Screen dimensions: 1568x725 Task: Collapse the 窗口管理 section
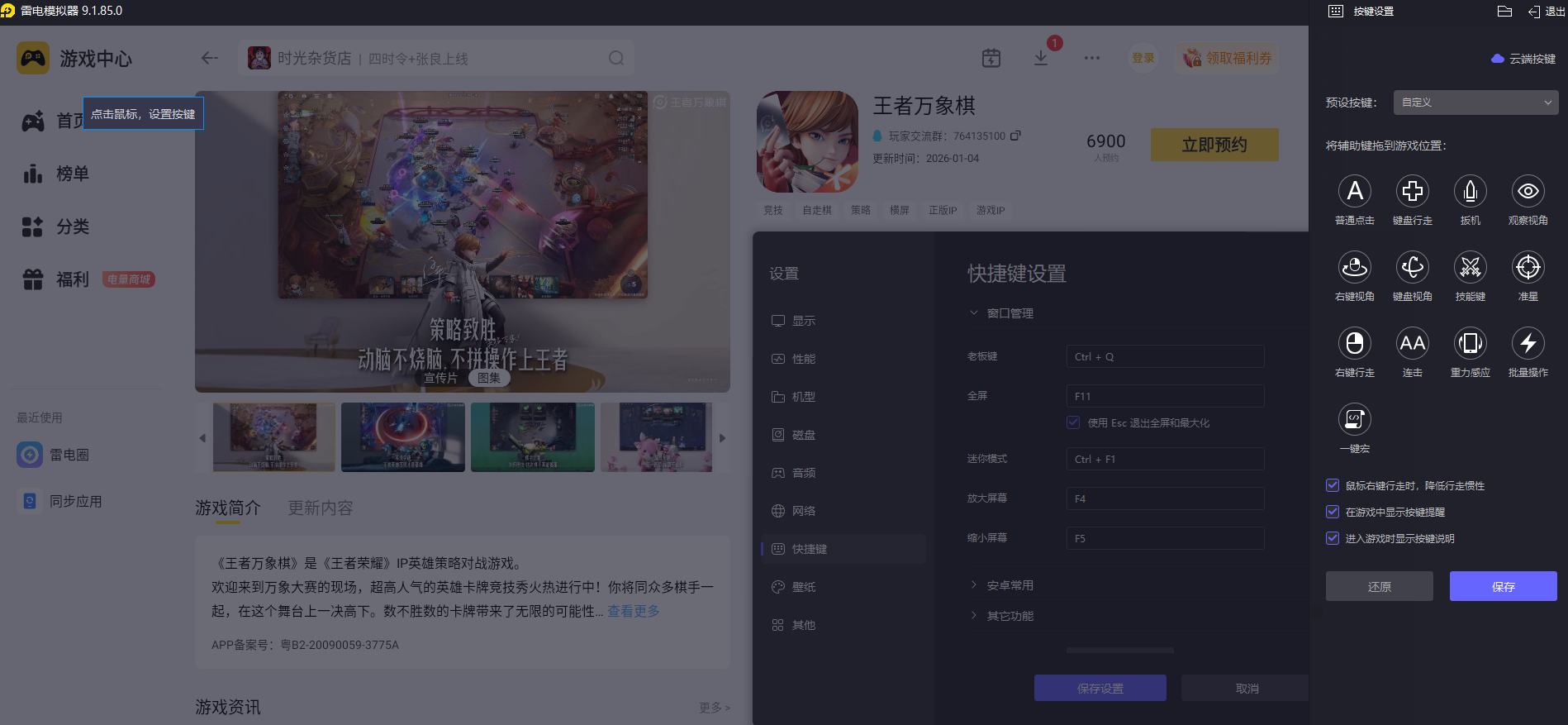tap(1010, 313)
